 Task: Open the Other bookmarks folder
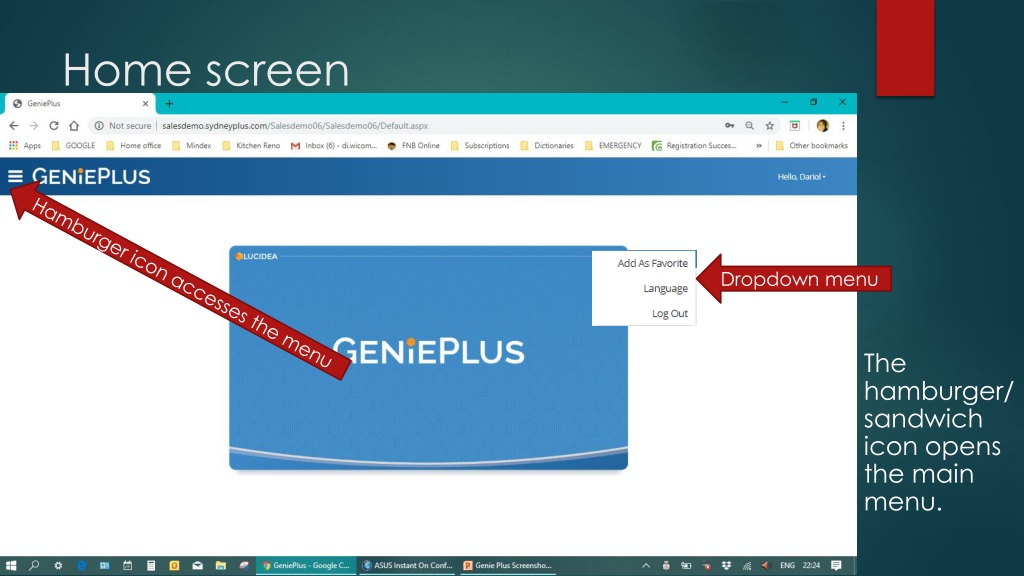click(x=811, y=146)
